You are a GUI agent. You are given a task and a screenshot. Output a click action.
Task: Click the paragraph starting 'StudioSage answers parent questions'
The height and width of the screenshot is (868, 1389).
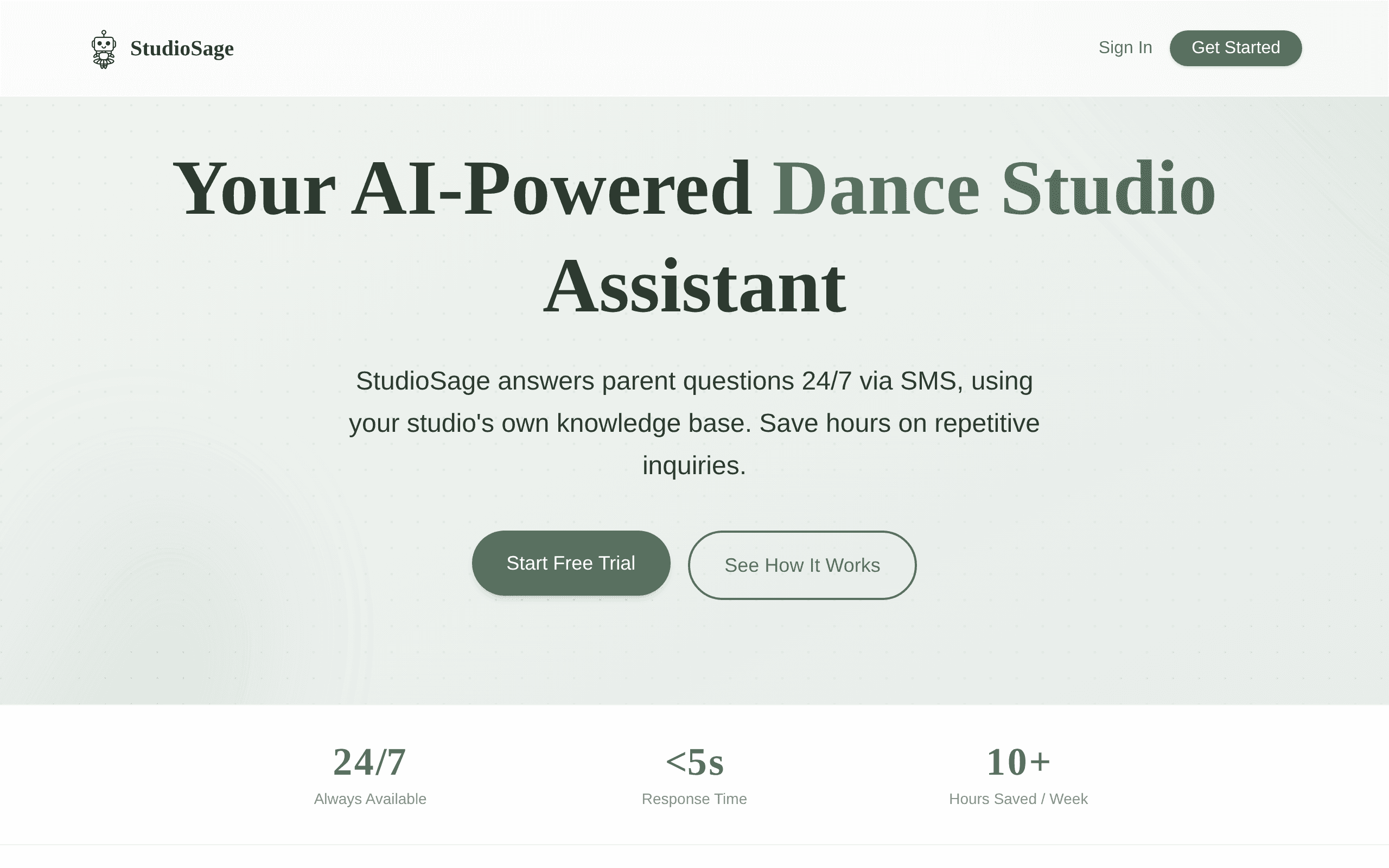(x=694, y=423)
